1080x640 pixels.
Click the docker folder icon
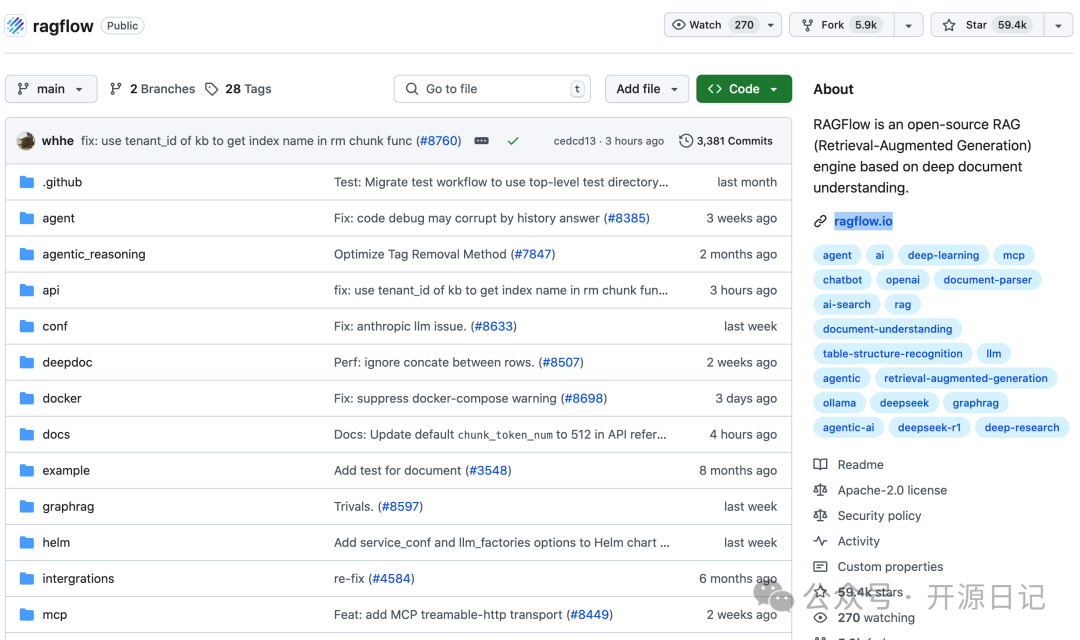click(x=27, y=398)
